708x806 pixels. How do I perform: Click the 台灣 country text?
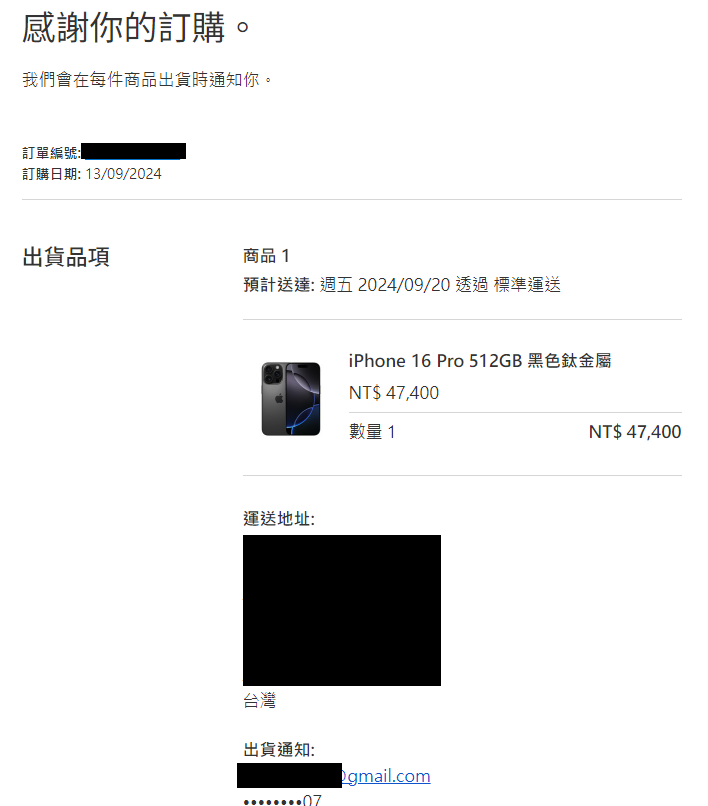pos(260,701)
